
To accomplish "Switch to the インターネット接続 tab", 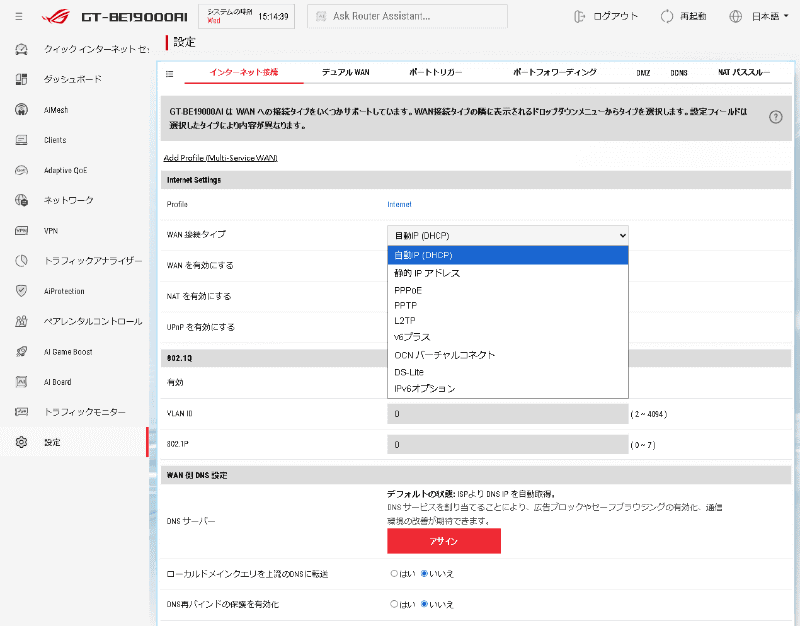I will point(244,72).
